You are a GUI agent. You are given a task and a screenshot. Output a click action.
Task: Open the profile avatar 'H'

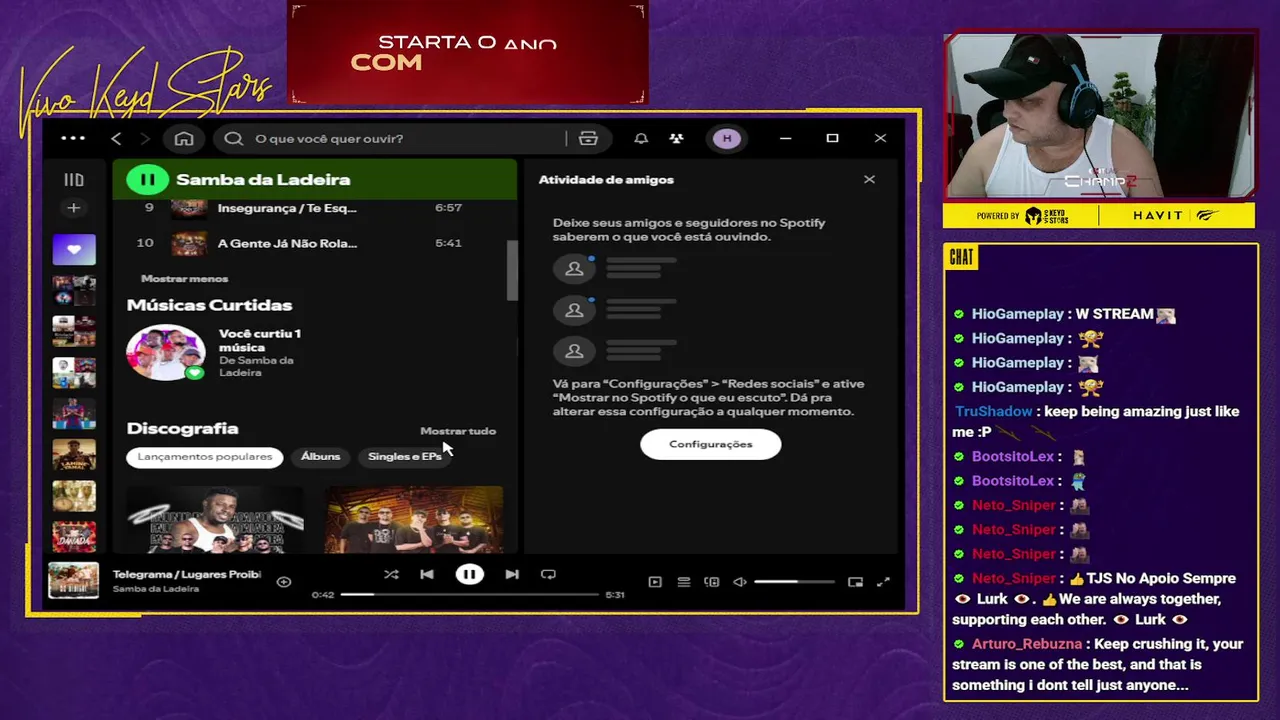pos(727,138)
